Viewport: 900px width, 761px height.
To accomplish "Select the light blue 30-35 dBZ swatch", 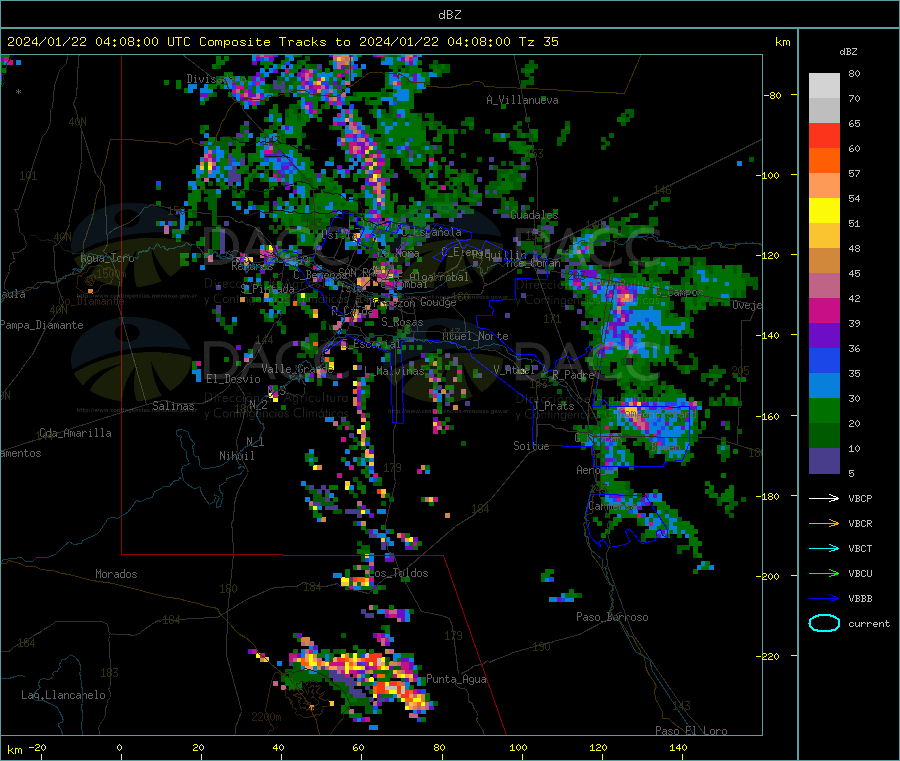I will (x=824, y=386).
